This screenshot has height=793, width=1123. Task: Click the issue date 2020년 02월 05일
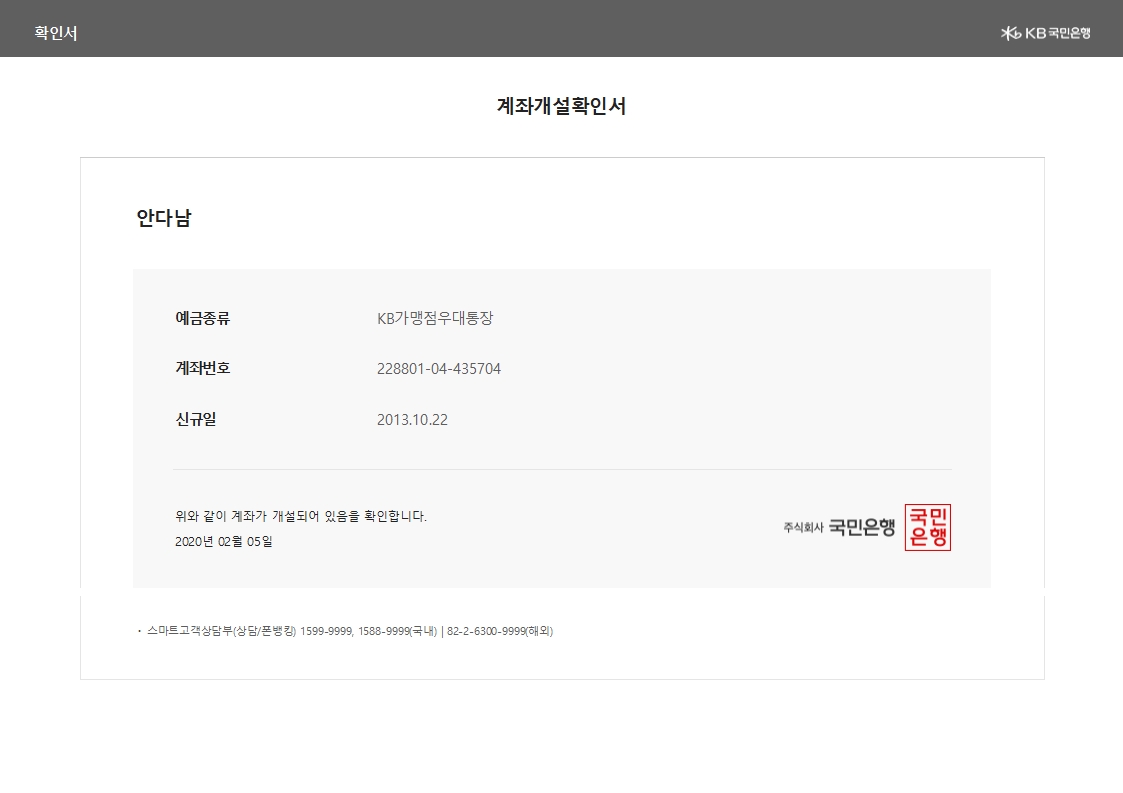pos(223,542)
